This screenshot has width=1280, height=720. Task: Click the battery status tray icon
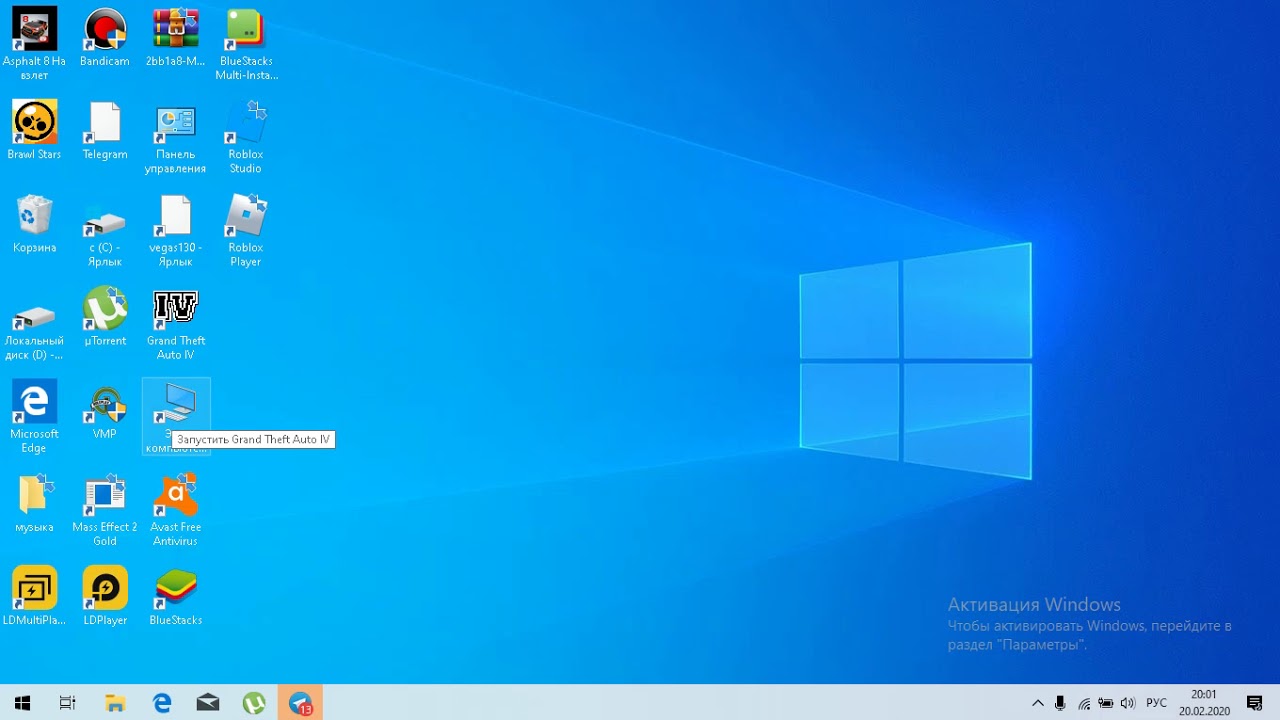pos(1106,703)
